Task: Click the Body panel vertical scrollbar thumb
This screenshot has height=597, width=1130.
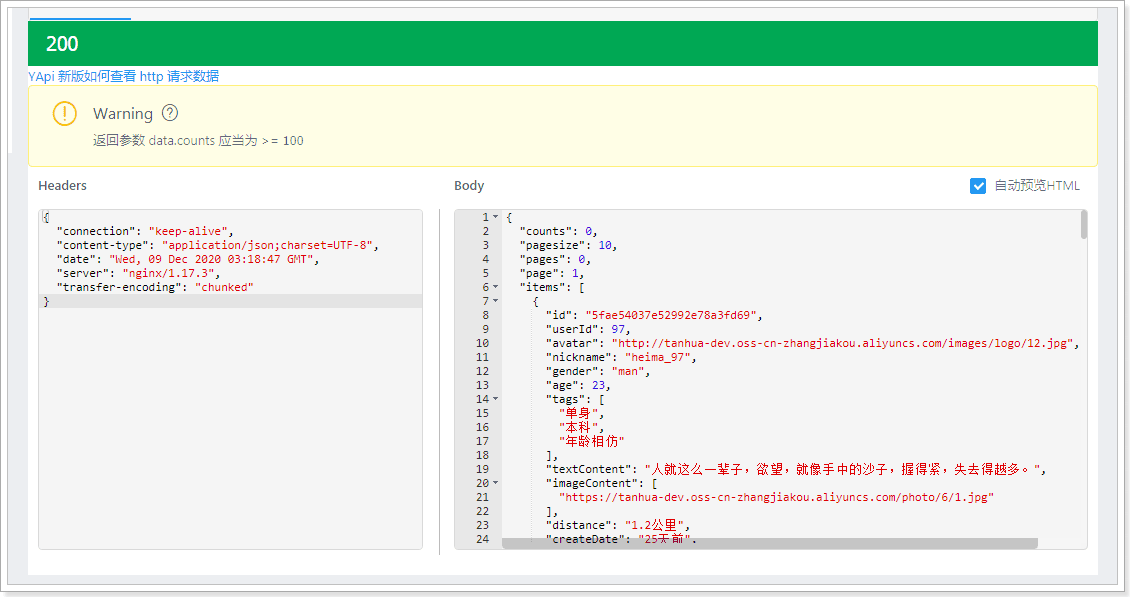Action: pos(1083,225)
